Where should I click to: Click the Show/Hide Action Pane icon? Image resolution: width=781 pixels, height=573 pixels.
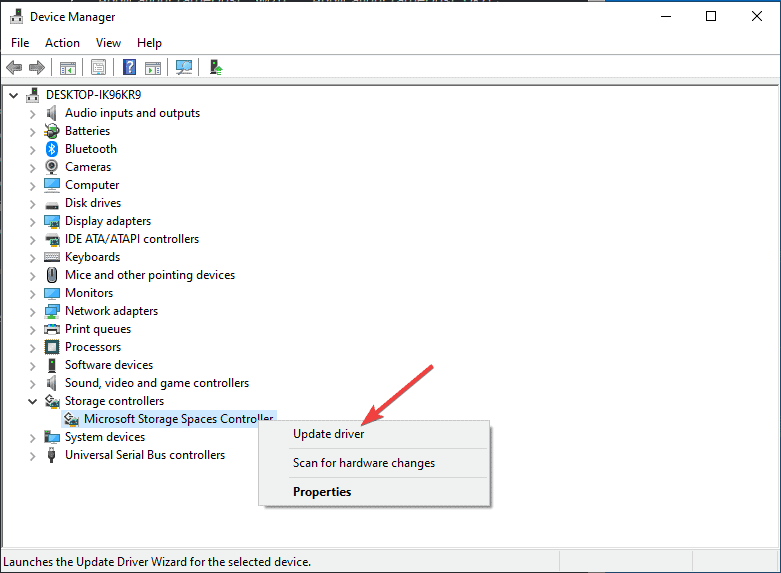(x=153, y=68)
